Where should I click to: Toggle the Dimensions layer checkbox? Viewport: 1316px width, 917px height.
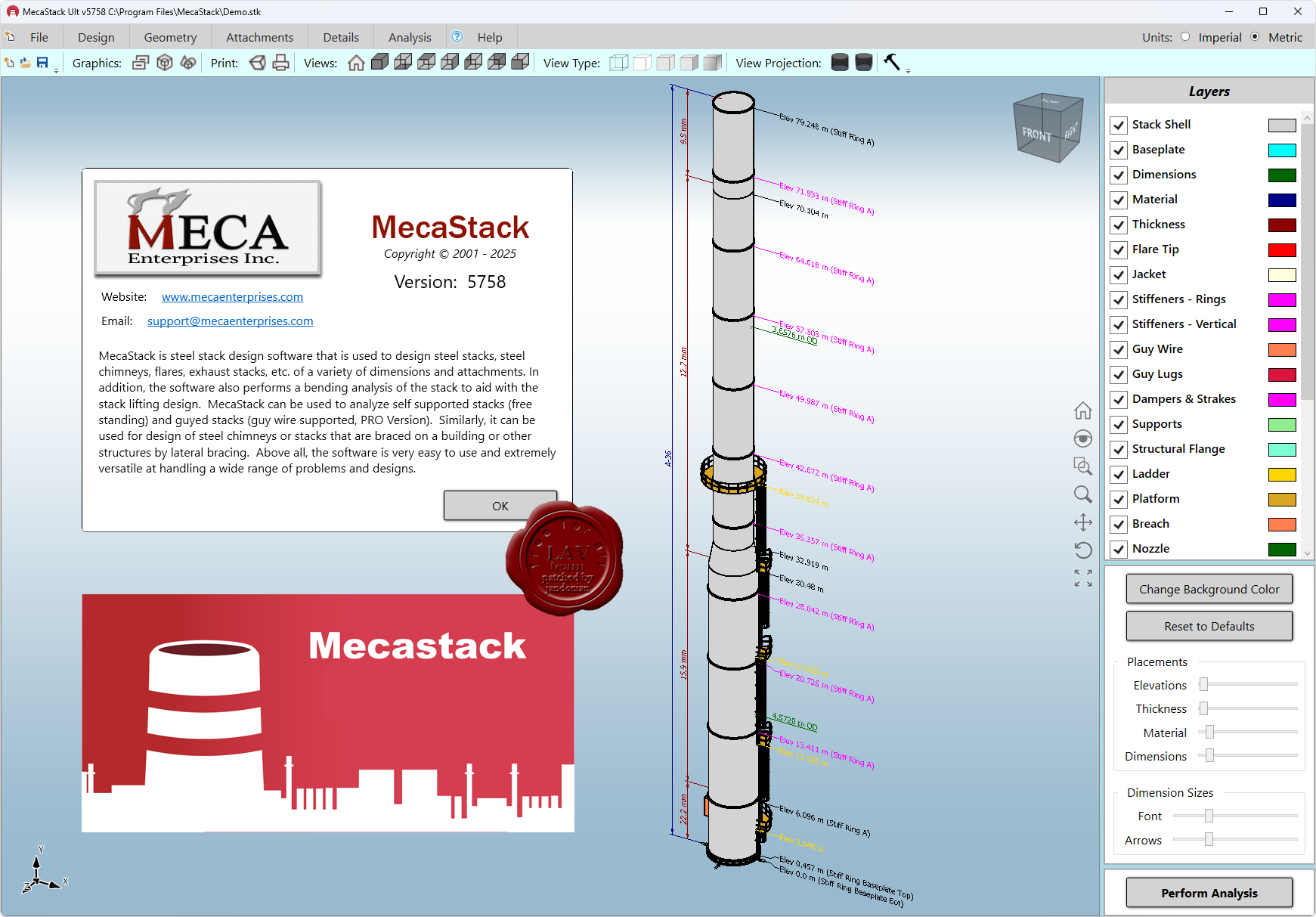pos(1119,175)
